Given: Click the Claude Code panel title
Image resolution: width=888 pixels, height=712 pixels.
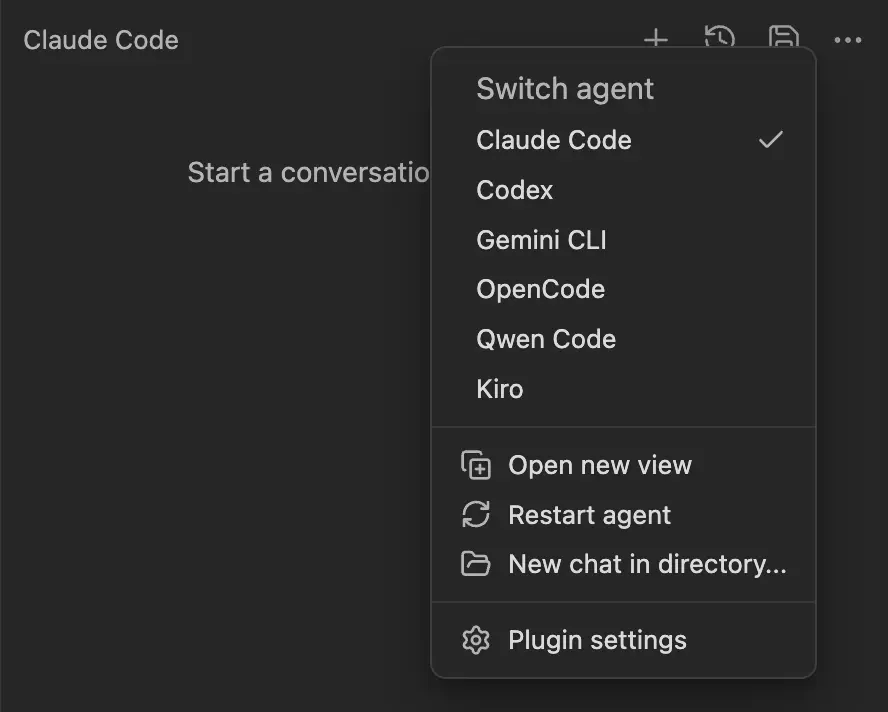Looking at the screenshot, I should pyautogui.click(x=101, y=40).
